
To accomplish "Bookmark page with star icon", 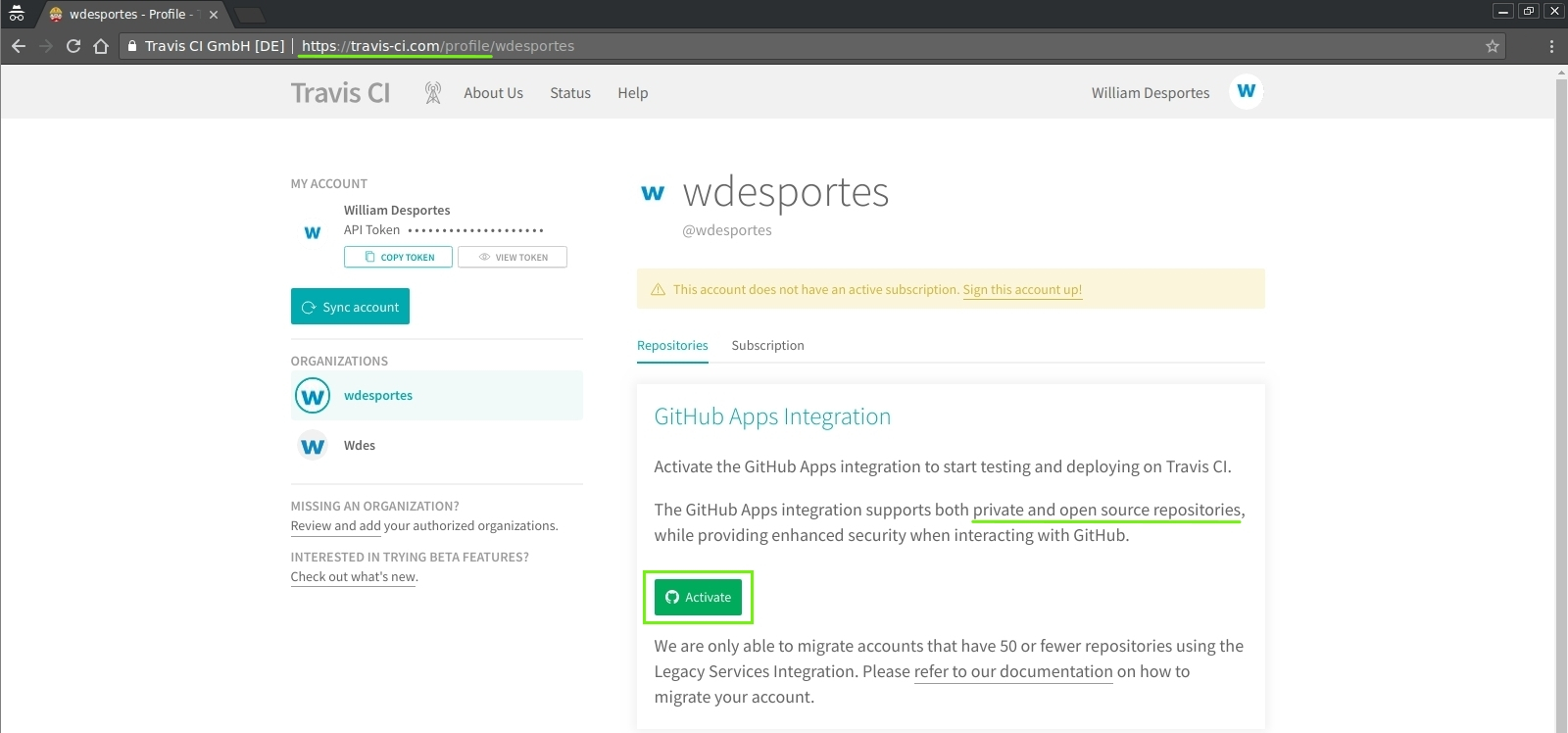I will coord(1493,46).
